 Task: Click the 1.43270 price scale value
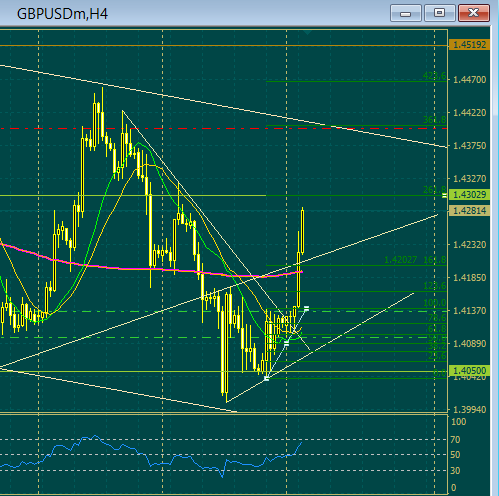point(469,179)
